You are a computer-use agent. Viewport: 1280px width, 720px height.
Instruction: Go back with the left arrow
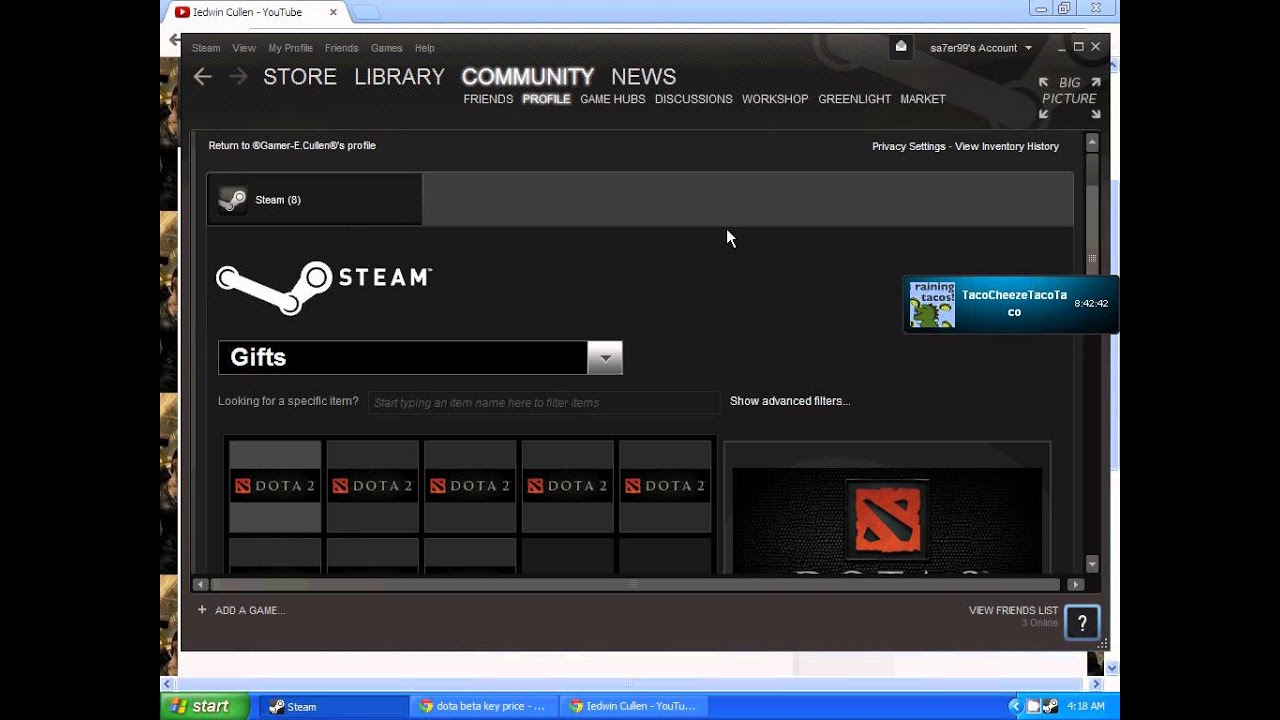tap(203, 77)
